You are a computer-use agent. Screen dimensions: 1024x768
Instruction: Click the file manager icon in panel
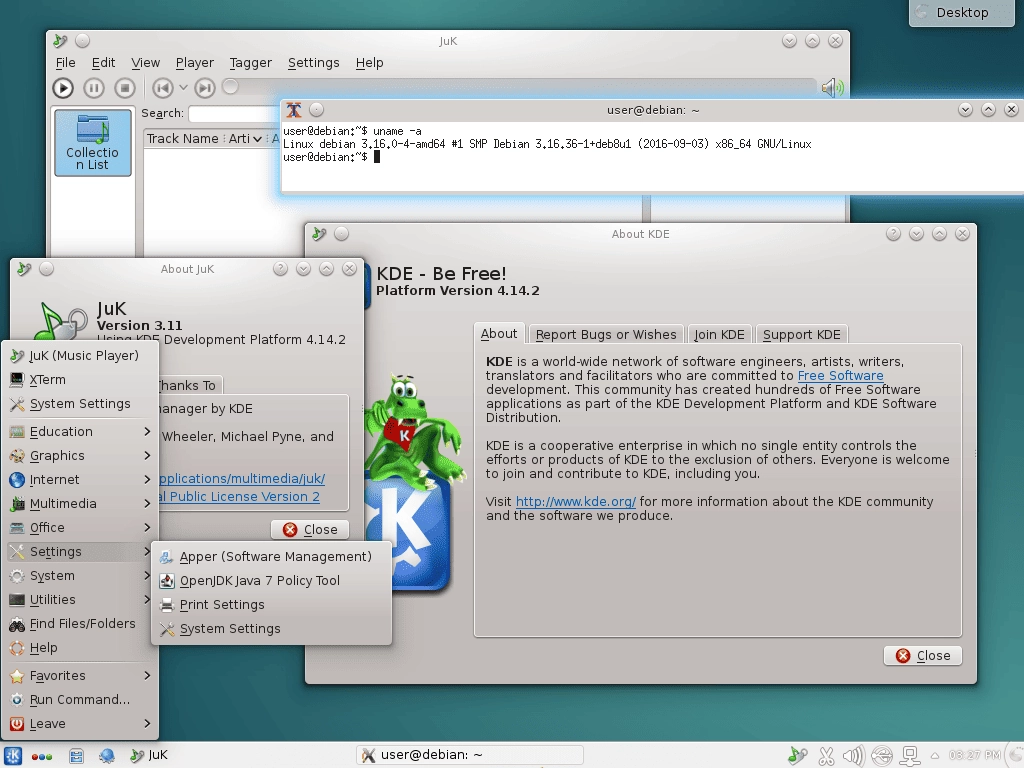click(76, 756)
